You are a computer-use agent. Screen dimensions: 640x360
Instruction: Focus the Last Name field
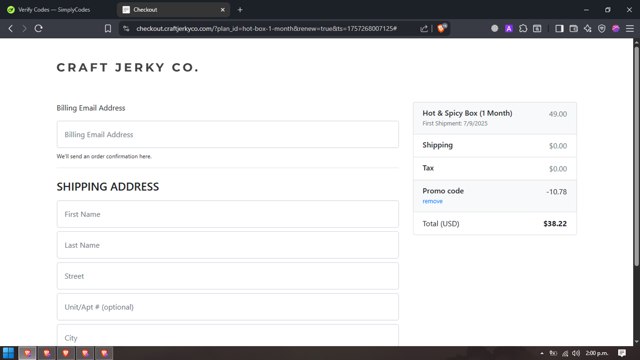click(228, 245)
